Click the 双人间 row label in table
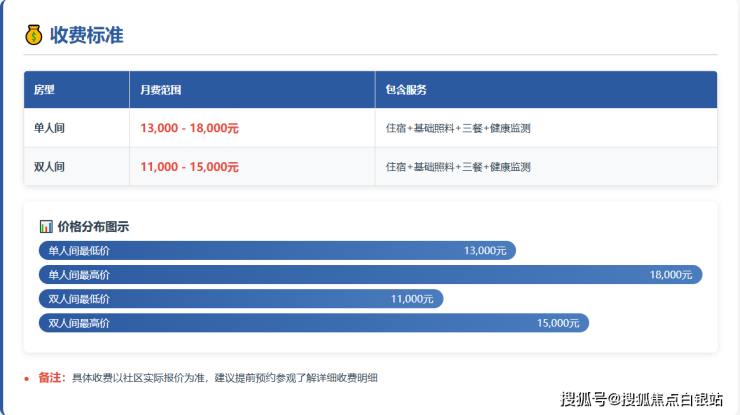The image size is (740, 415). pyautogui.click(x=49, y=167)
